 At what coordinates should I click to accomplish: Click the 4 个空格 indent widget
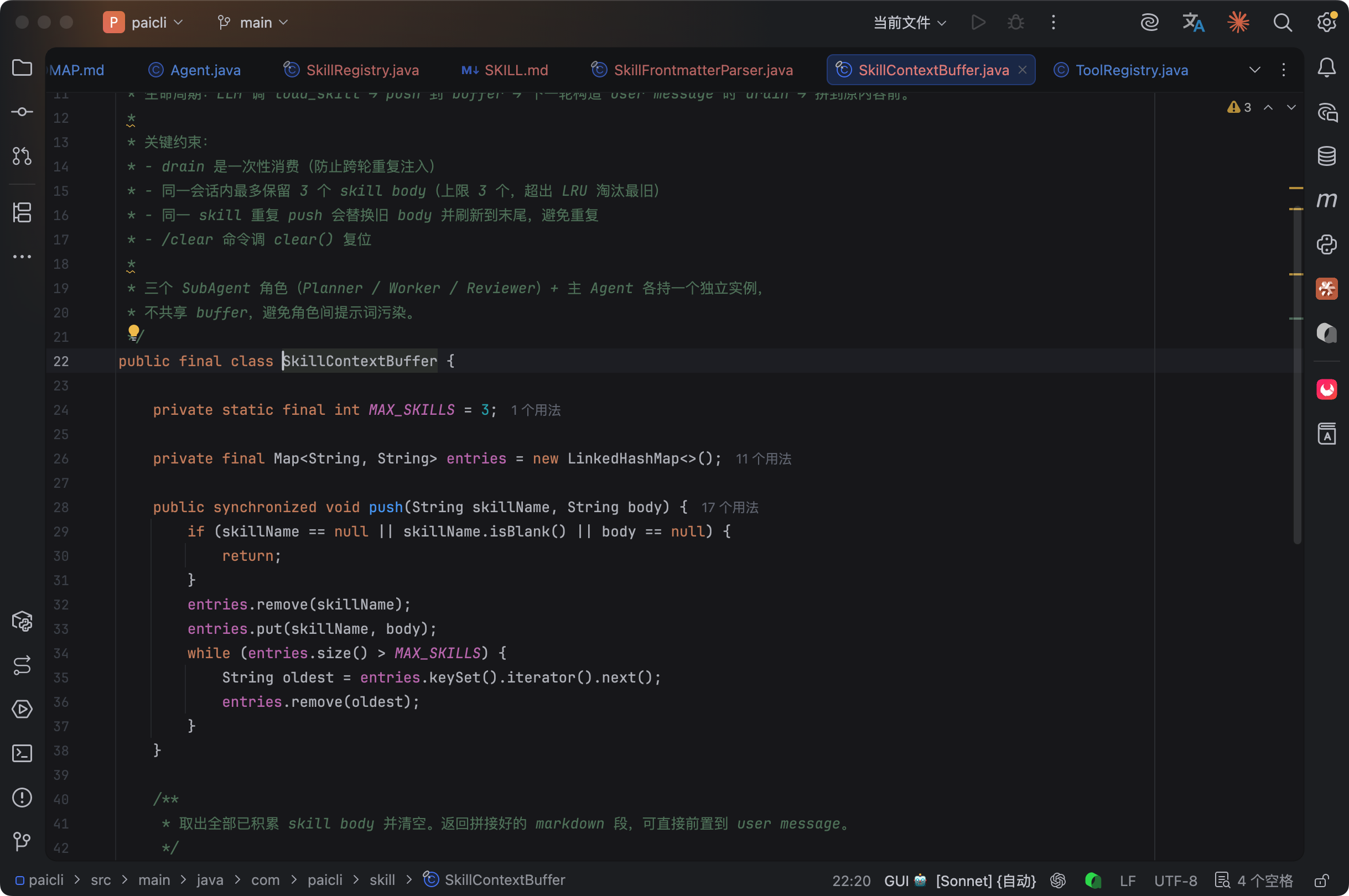1254,881
